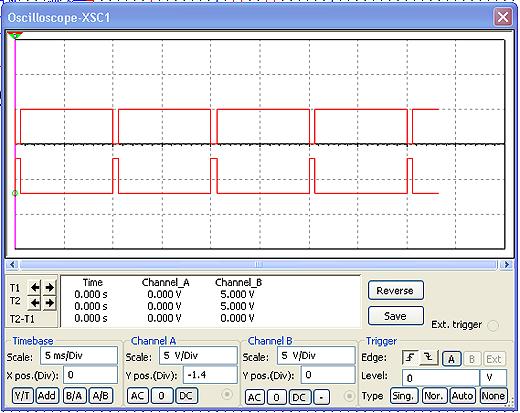Toggle Channel B invert minus button
This screenshot has height=413, width=520.
[x=321, y=397]
